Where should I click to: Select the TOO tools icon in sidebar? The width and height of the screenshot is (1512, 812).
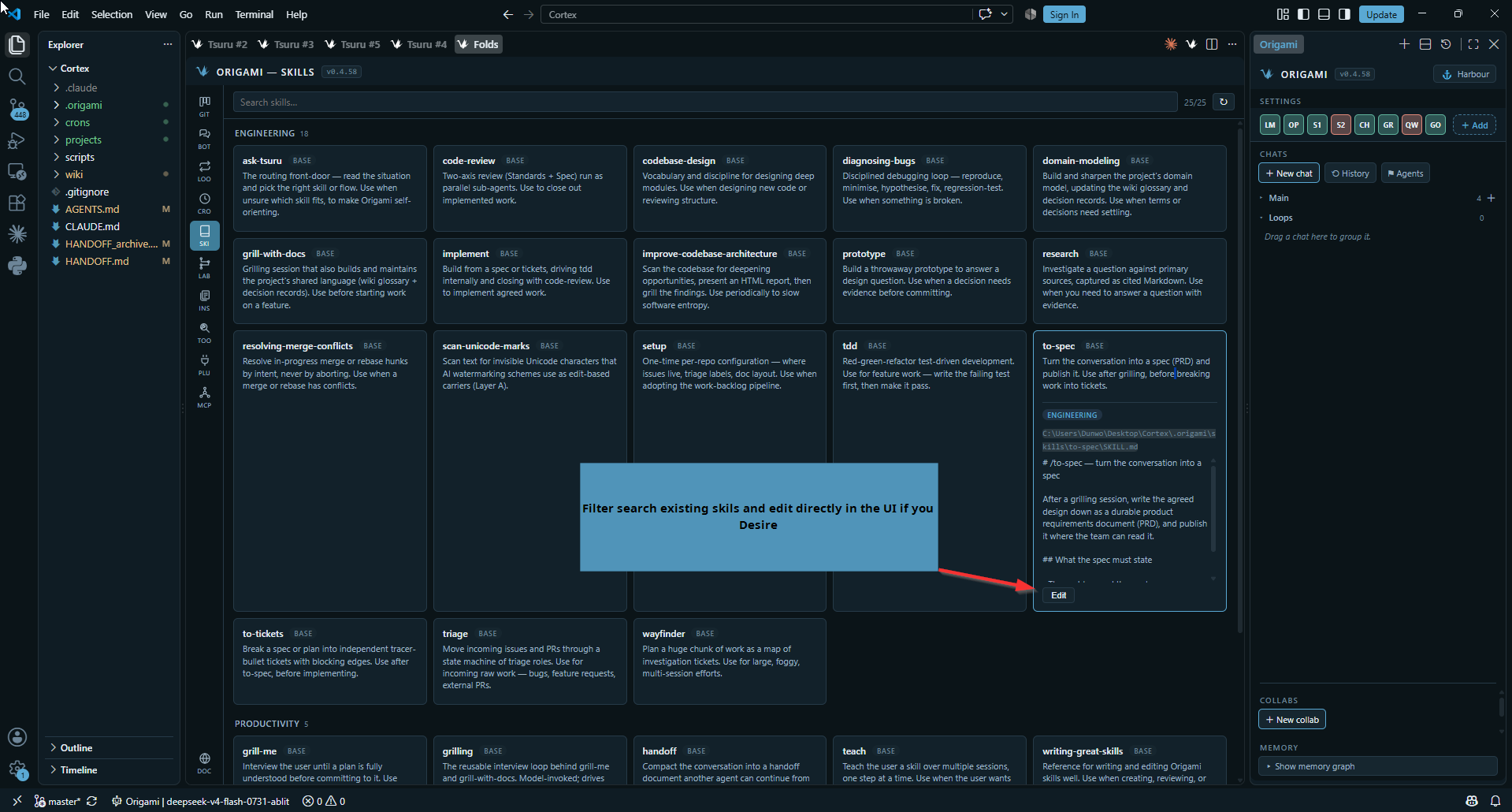tap(204, 332)
